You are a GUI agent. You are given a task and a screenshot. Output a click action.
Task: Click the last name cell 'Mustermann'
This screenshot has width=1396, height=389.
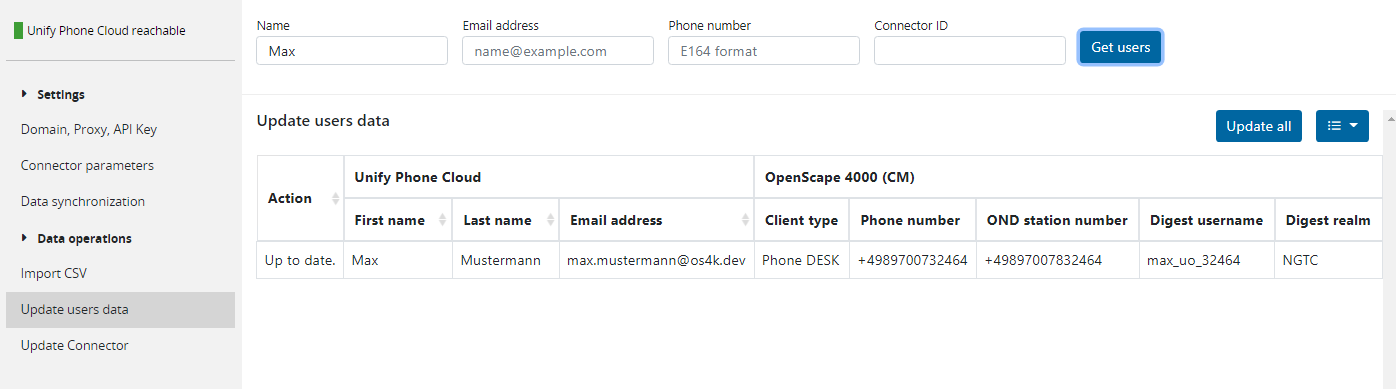click(x=506, y=260)
